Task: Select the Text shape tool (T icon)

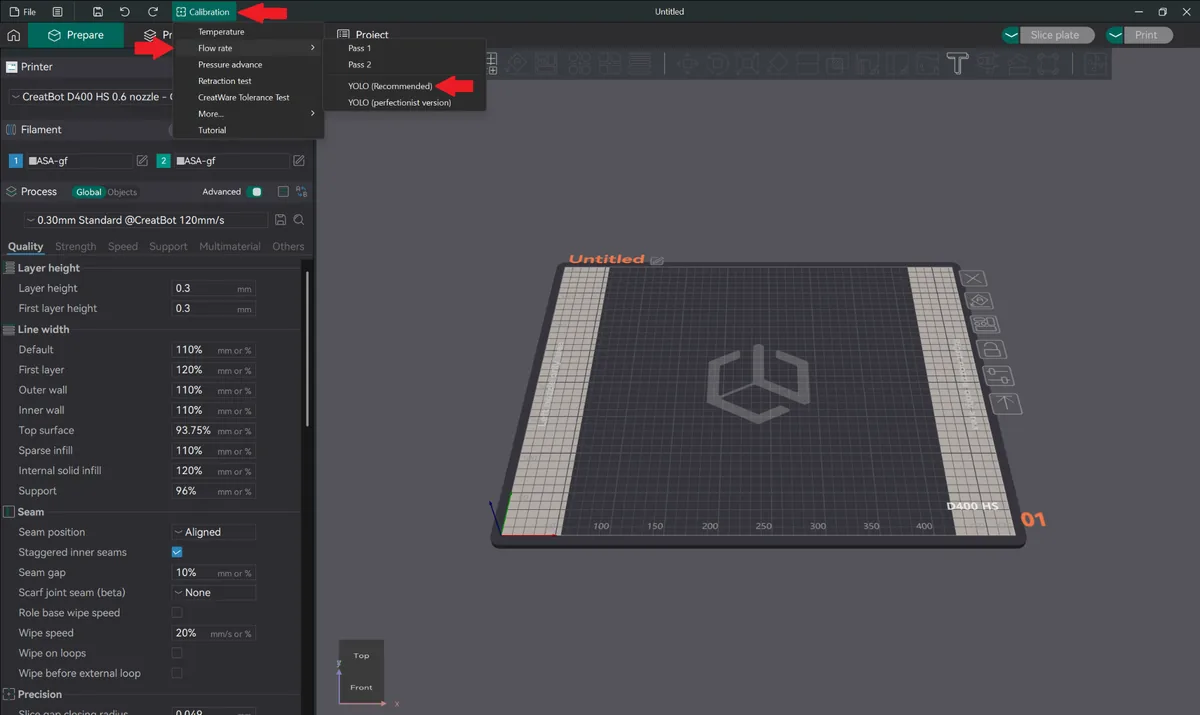Action: click(x=958, y=64)
